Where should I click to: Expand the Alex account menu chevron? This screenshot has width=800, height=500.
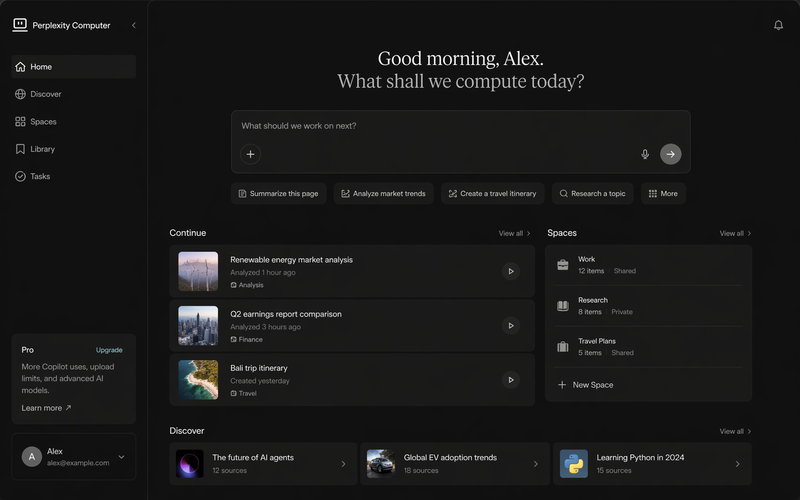click(122, 457)
